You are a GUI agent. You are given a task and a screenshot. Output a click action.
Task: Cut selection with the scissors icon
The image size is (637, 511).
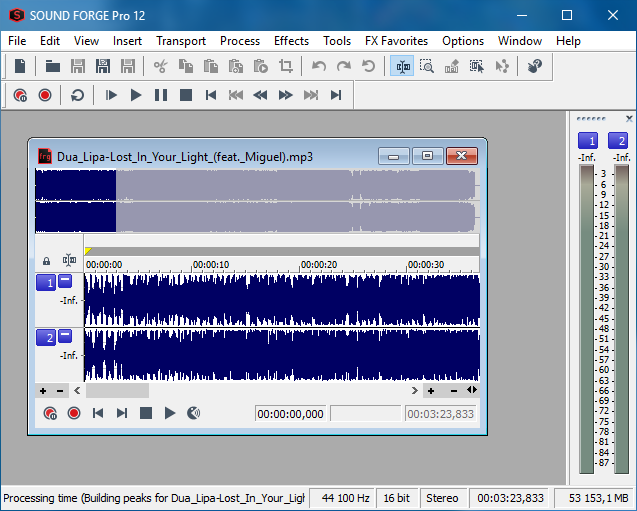pyautogui.click(x=161, y=66)
